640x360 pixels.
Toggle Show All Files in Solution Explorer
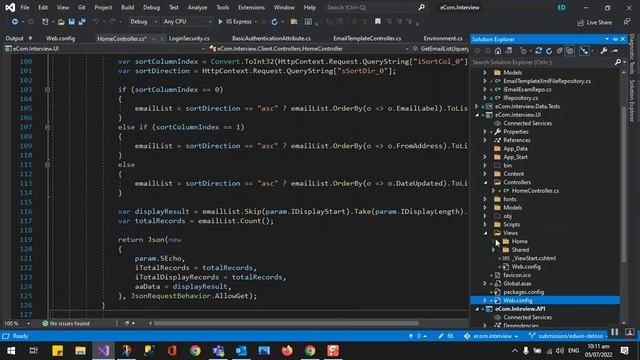point(570,51)
